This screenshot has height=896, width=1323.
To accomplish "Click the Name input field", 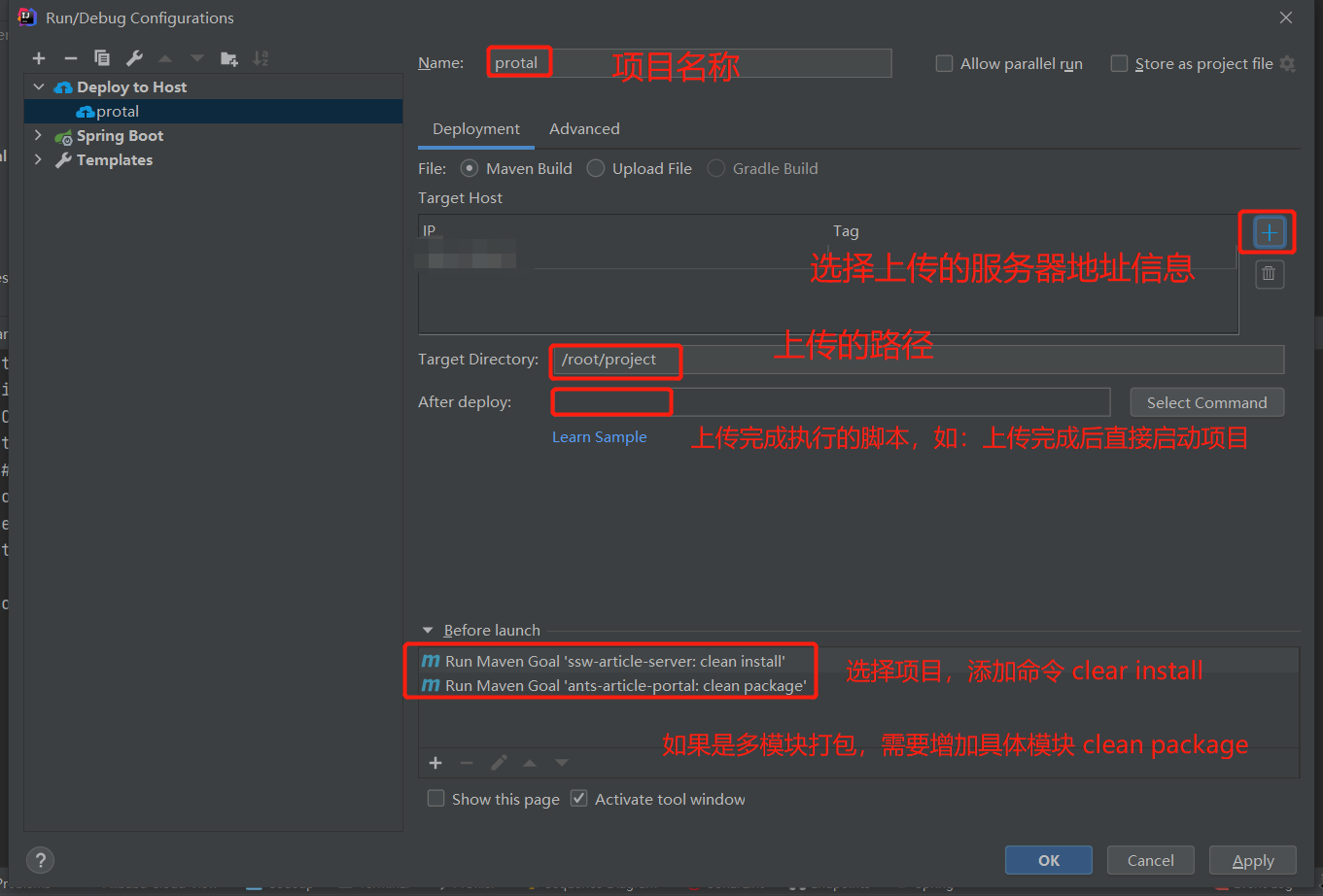I will tap(688, 63).
